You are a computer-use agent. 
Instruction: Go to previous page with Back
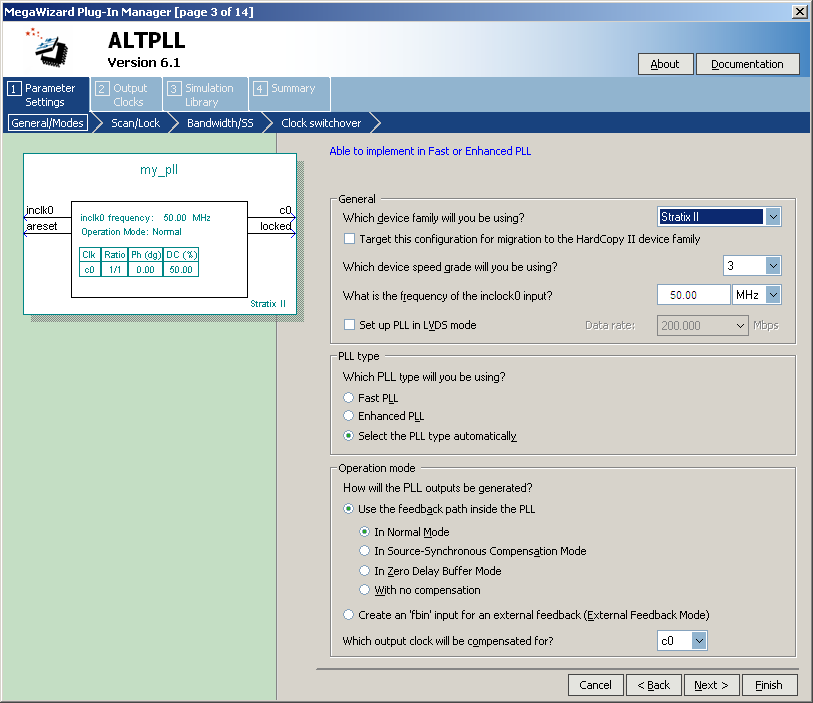[653, 685]
